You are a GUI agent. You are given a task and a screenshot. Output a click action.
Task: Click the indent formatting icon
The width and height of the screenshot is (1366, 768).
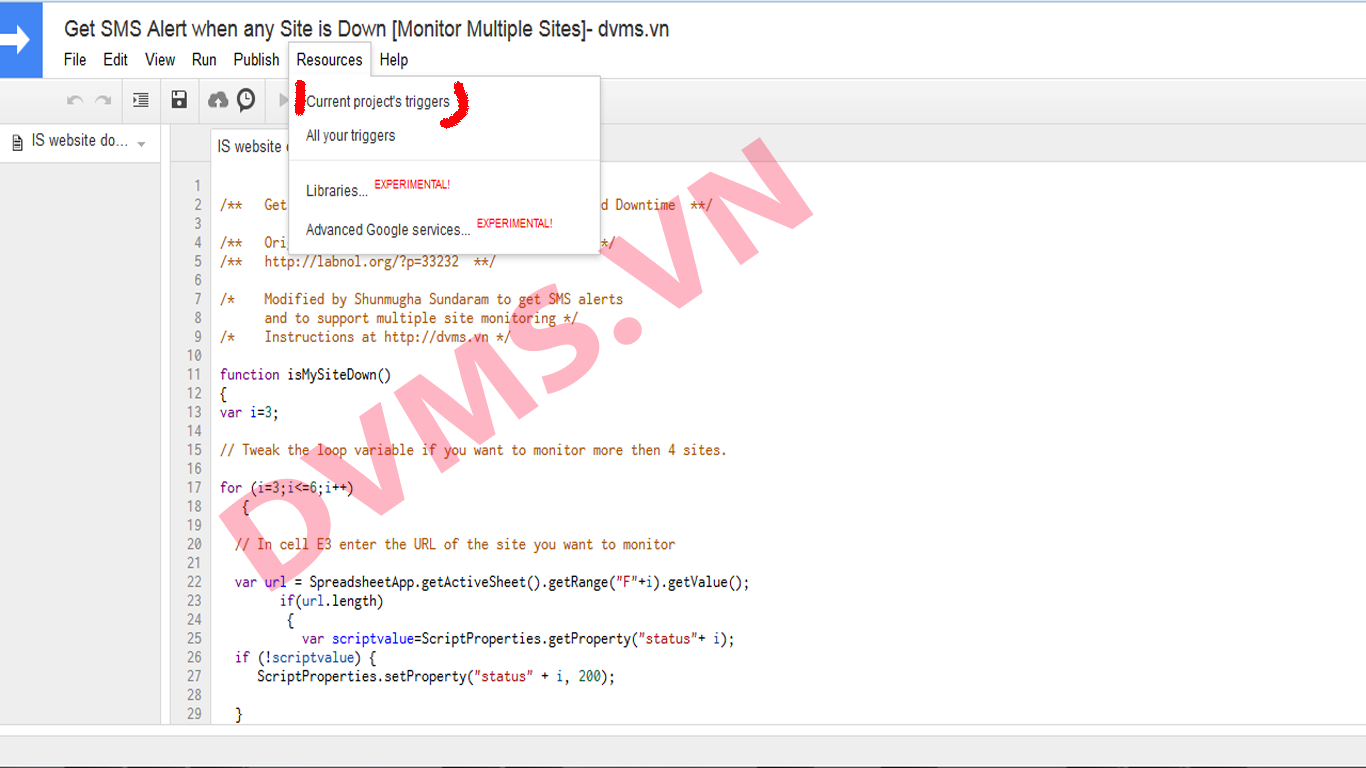(140, 100)
